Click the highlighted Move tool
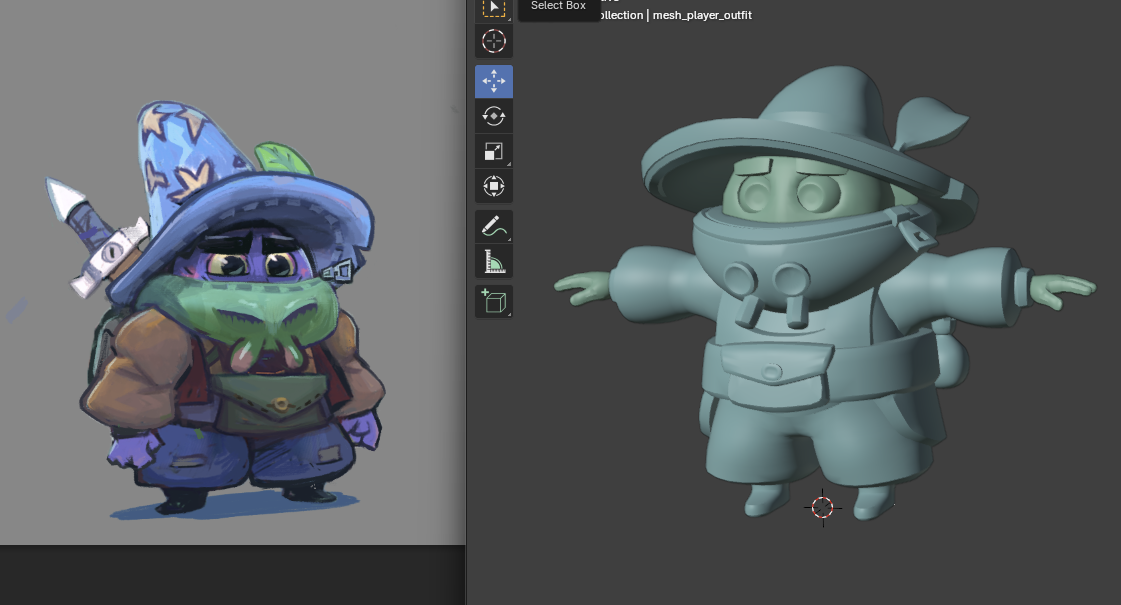Viewport: 1121px width, 605px height. (x=493, y=81)
